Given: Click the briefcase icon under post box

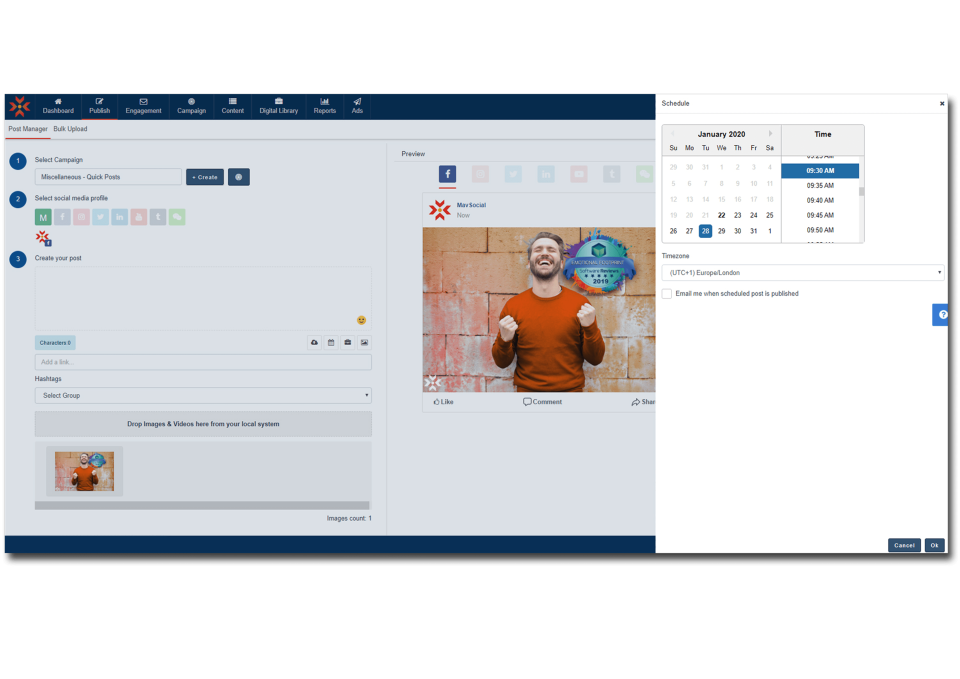Looking at the screenshot, I should click(347, 343).
